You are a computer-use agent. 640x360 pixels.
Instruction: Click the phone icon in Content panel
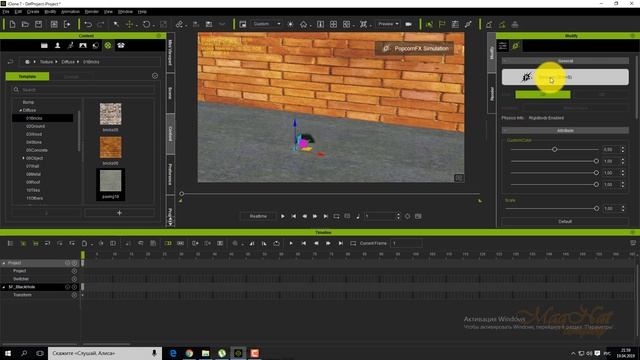click(121, 45)
